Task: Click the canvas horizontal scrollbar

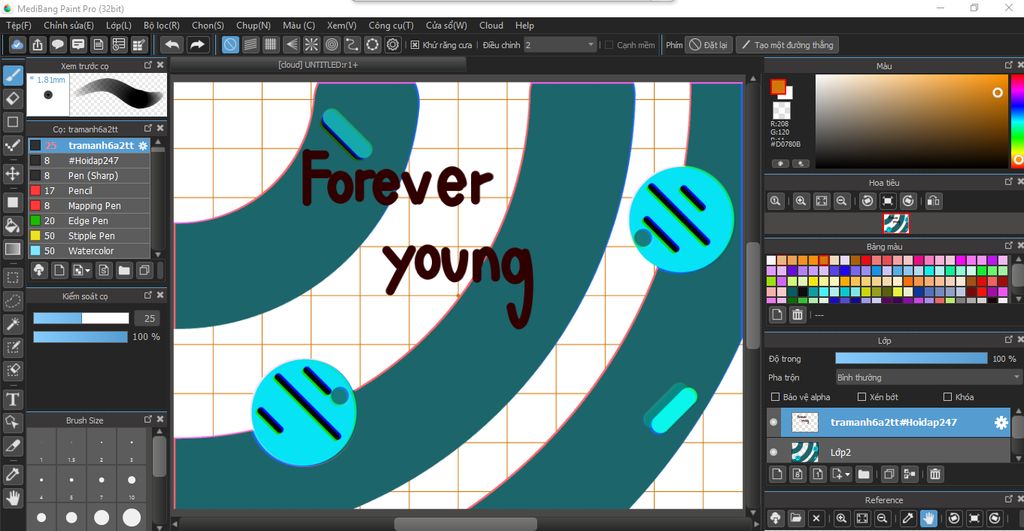Action: [x=465, y=524]
